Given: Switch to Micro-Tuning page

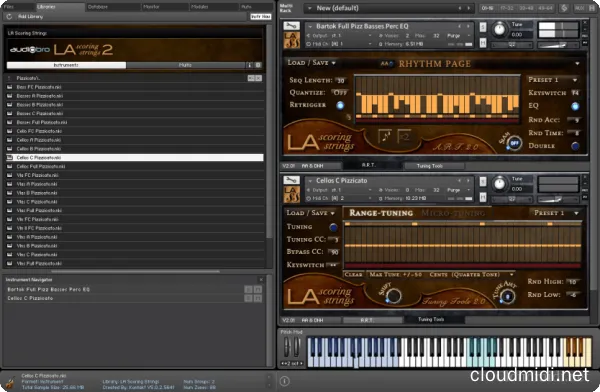Looking at the screenshot, I should (453, 213).
